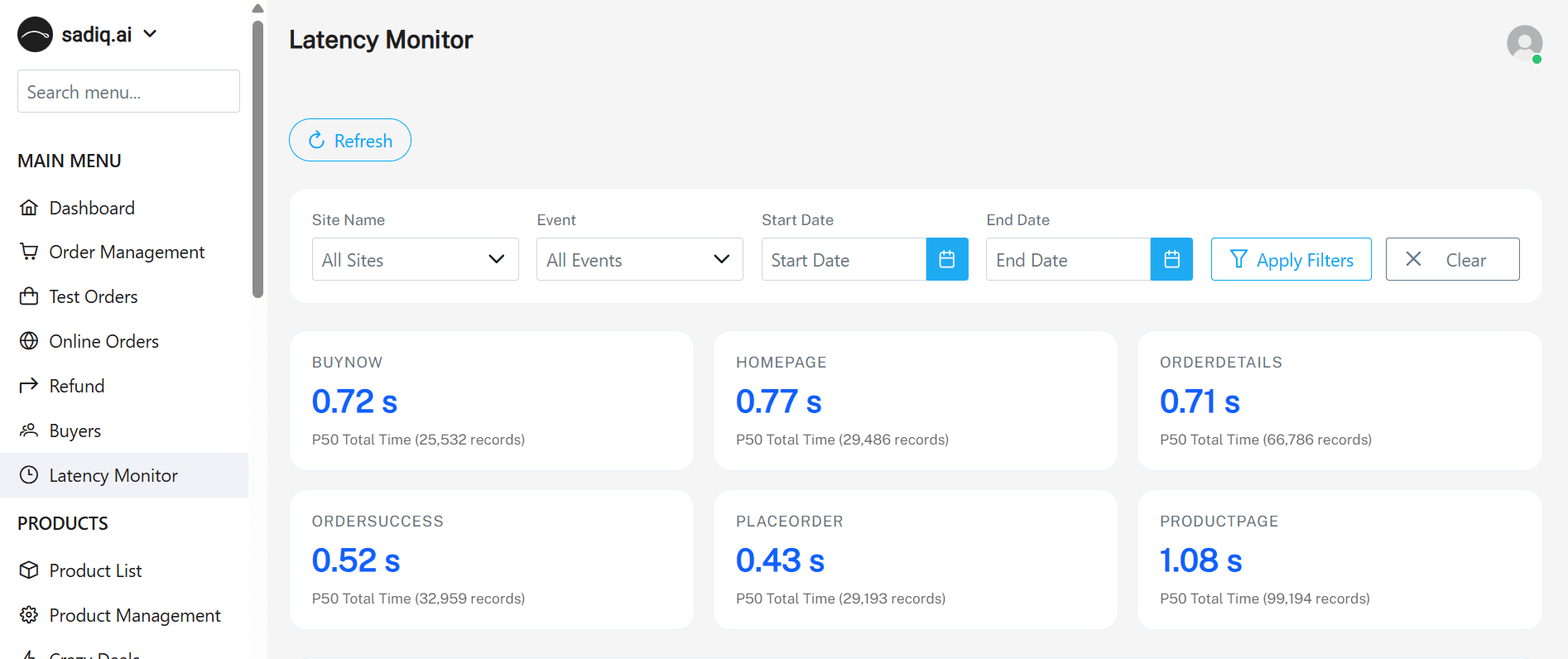Click "P50 Total Time (25,532 records)" text
This screenshot has width=1568, height=659.
coord(418,440)
